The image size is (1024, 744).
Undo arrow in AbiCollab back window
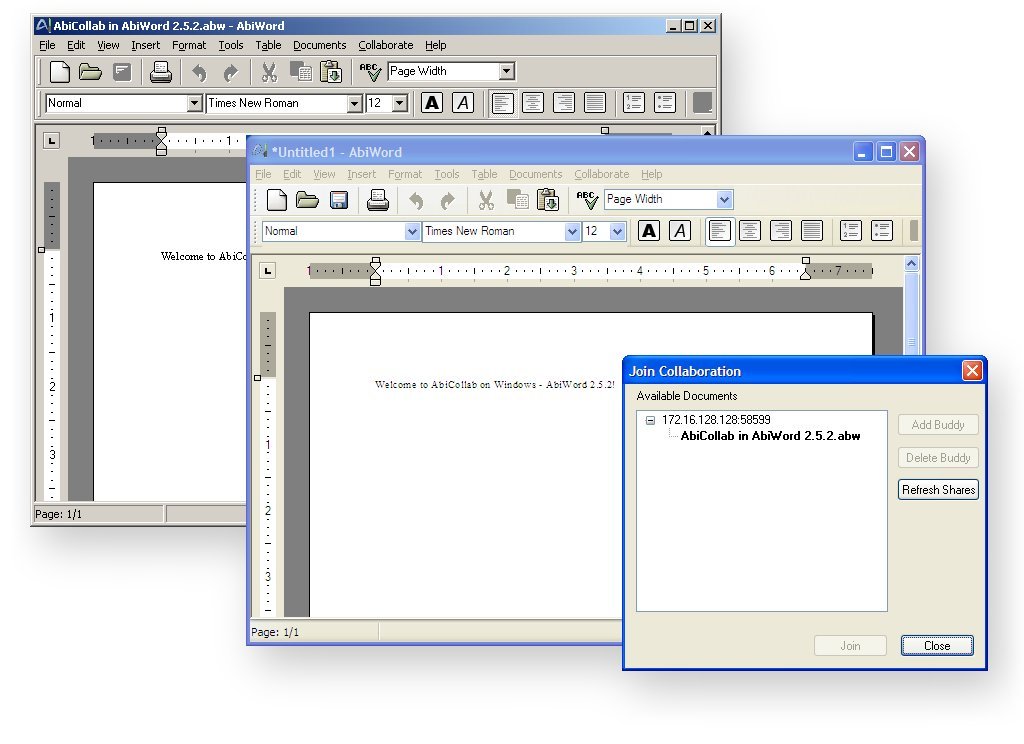click(x=199, y=73)
